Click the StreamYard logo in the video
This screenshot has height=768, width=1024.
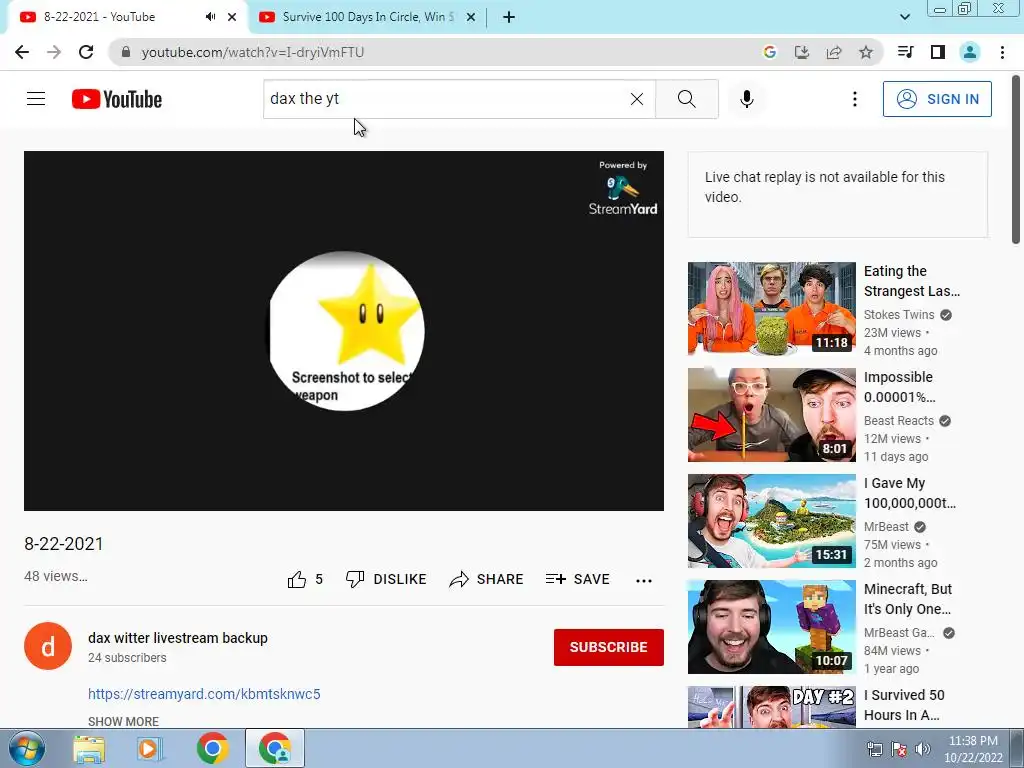click(623, 189)
